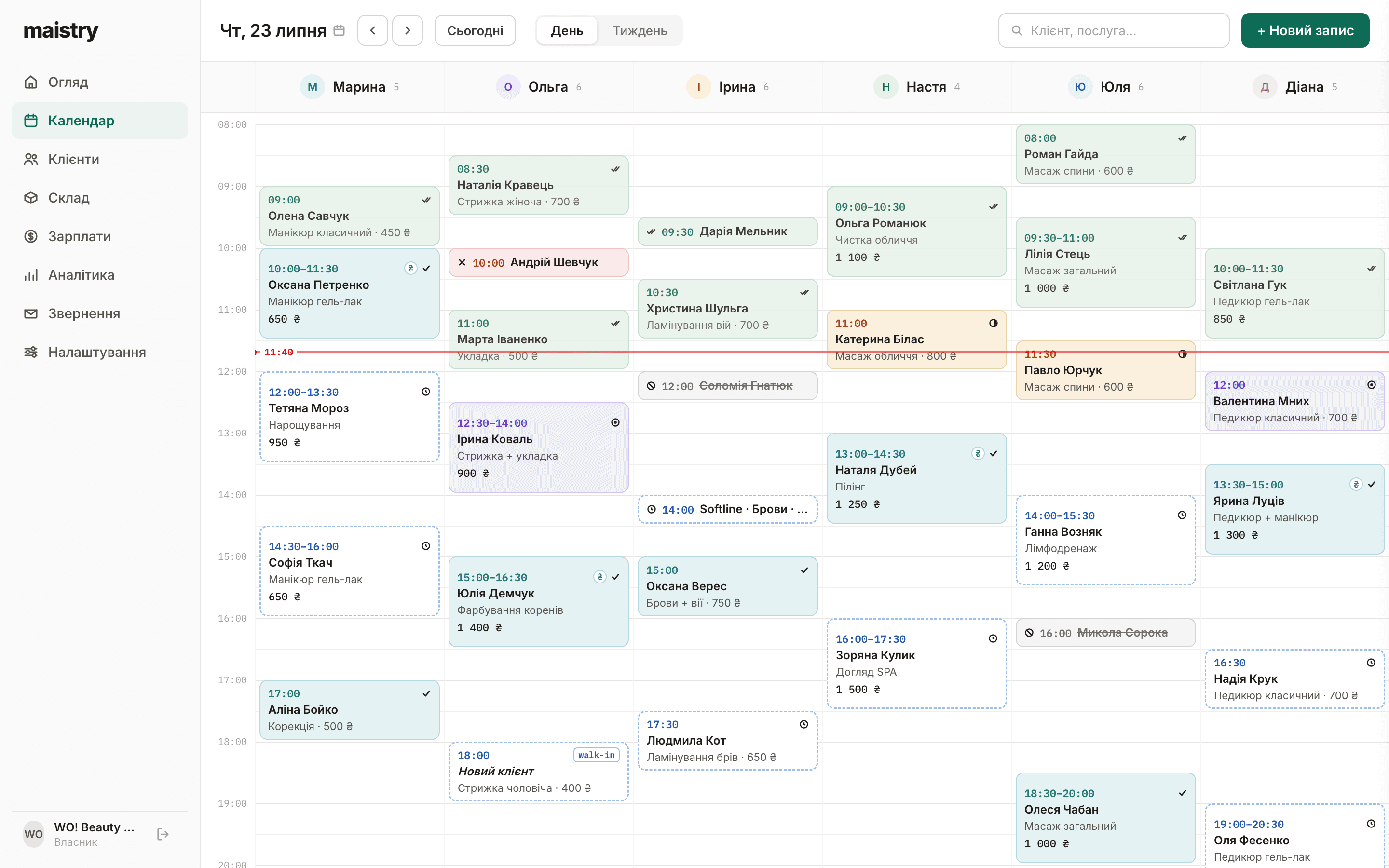
Task: Open the Налаштування sliders icon
Action: pyautogui.click(x=31, y=352)
